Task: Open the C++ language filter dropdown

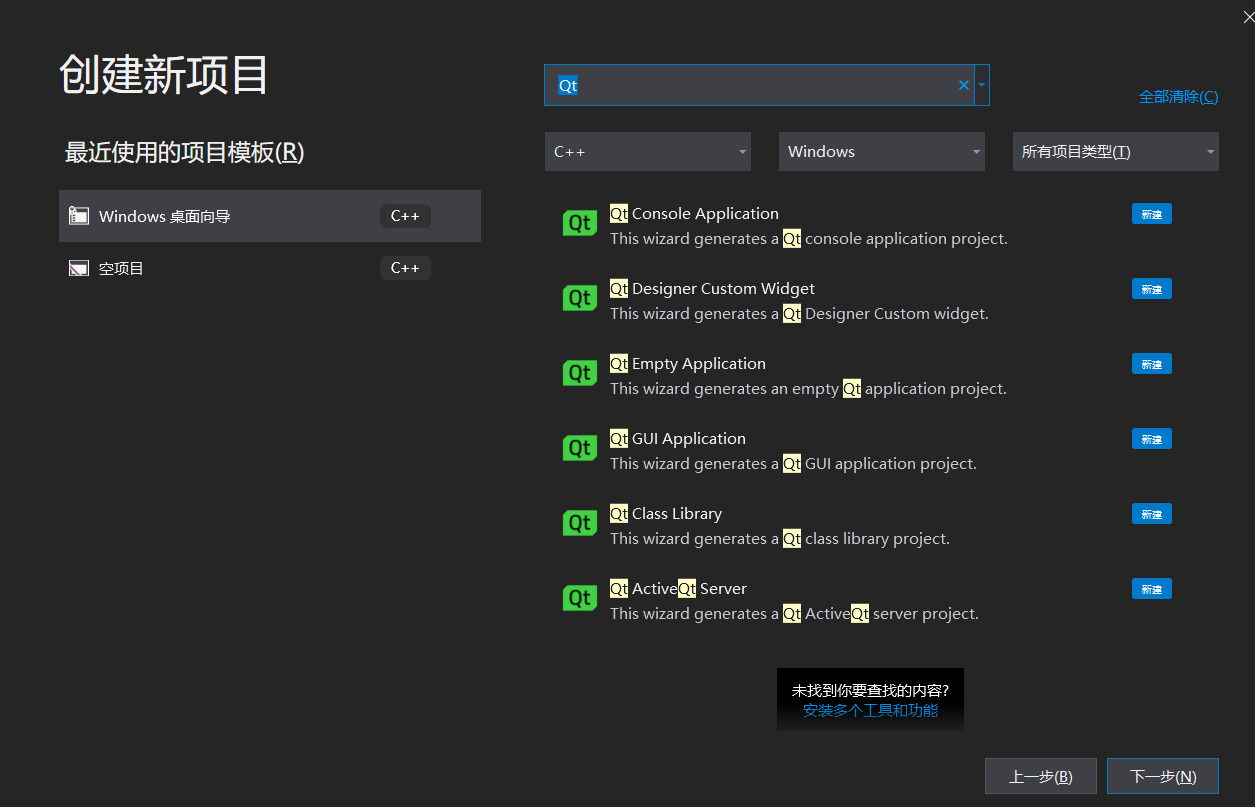Action: point(648,152)
